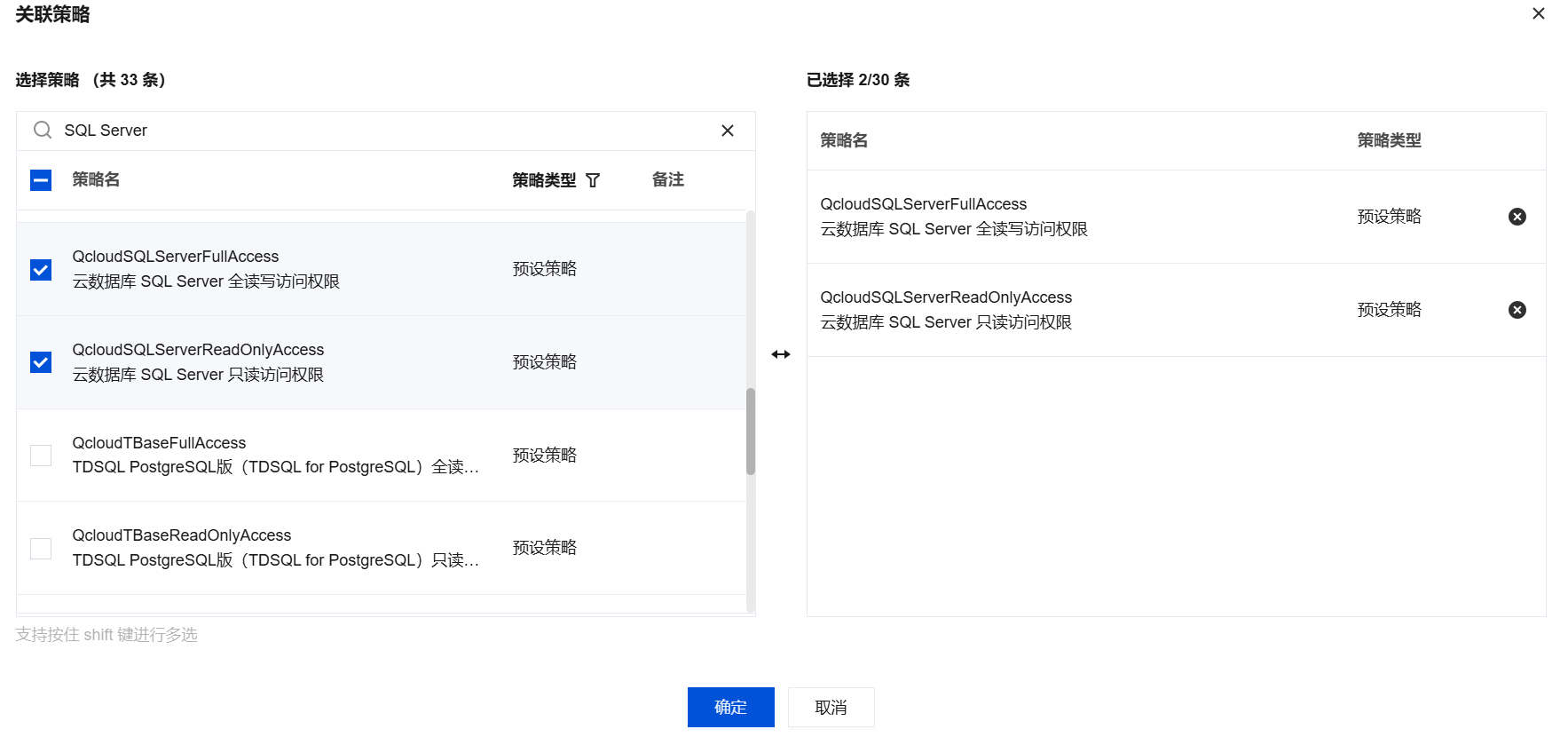The width and height of the screenshot is (1568, 737).
Task: Clear the SQL Server search text
Action: click(x=728, y=131)
